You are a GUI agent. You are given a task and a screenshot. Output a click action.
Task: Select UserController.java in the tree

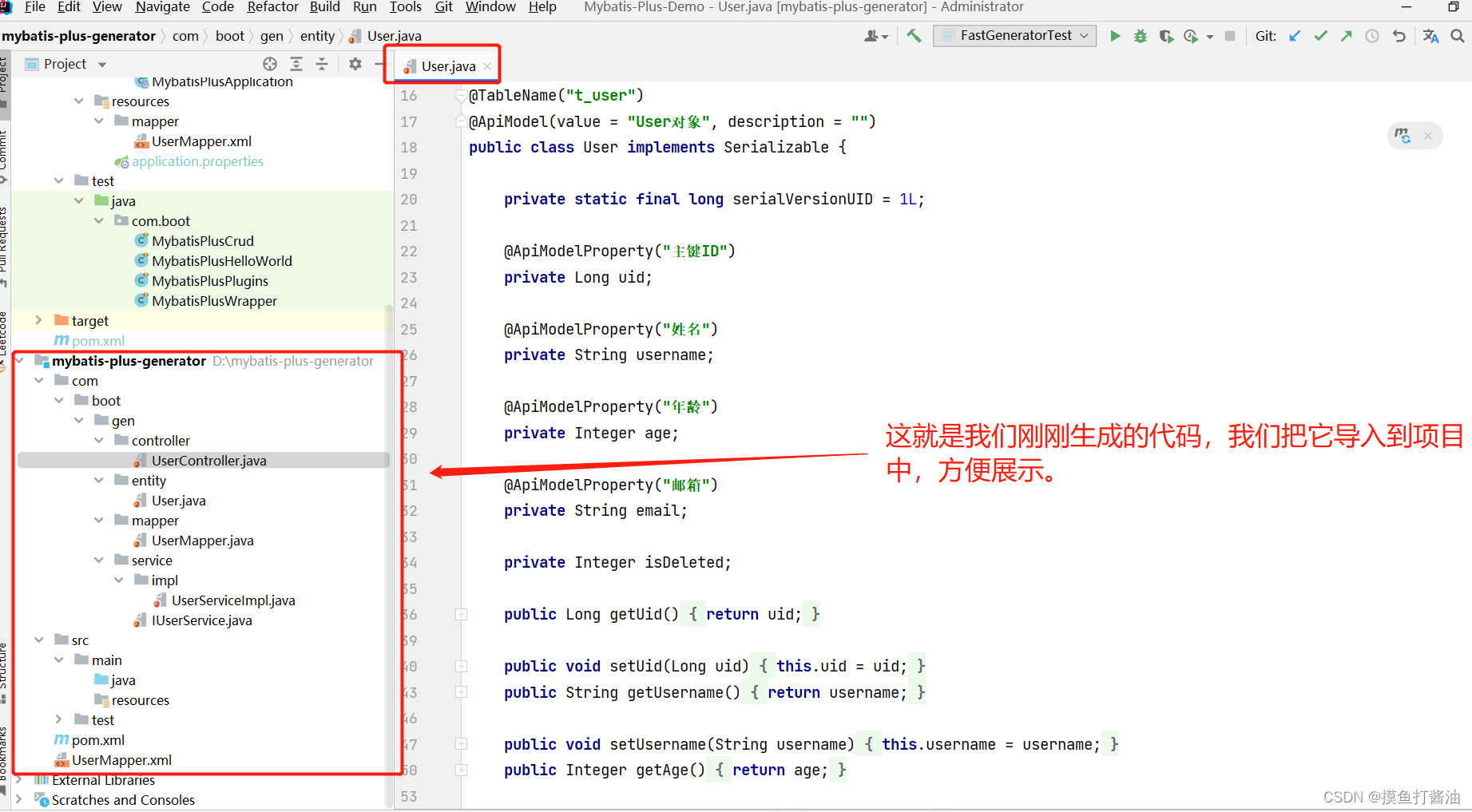(208, 461)
